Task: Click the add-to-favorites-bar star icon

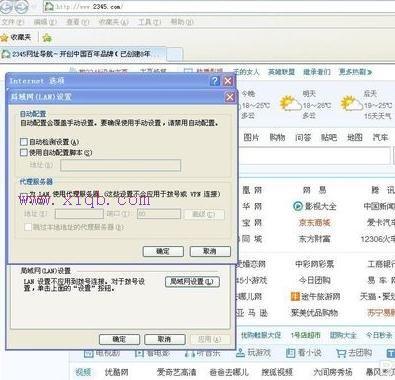Action: pyautogui.click(x=47, y=38)
